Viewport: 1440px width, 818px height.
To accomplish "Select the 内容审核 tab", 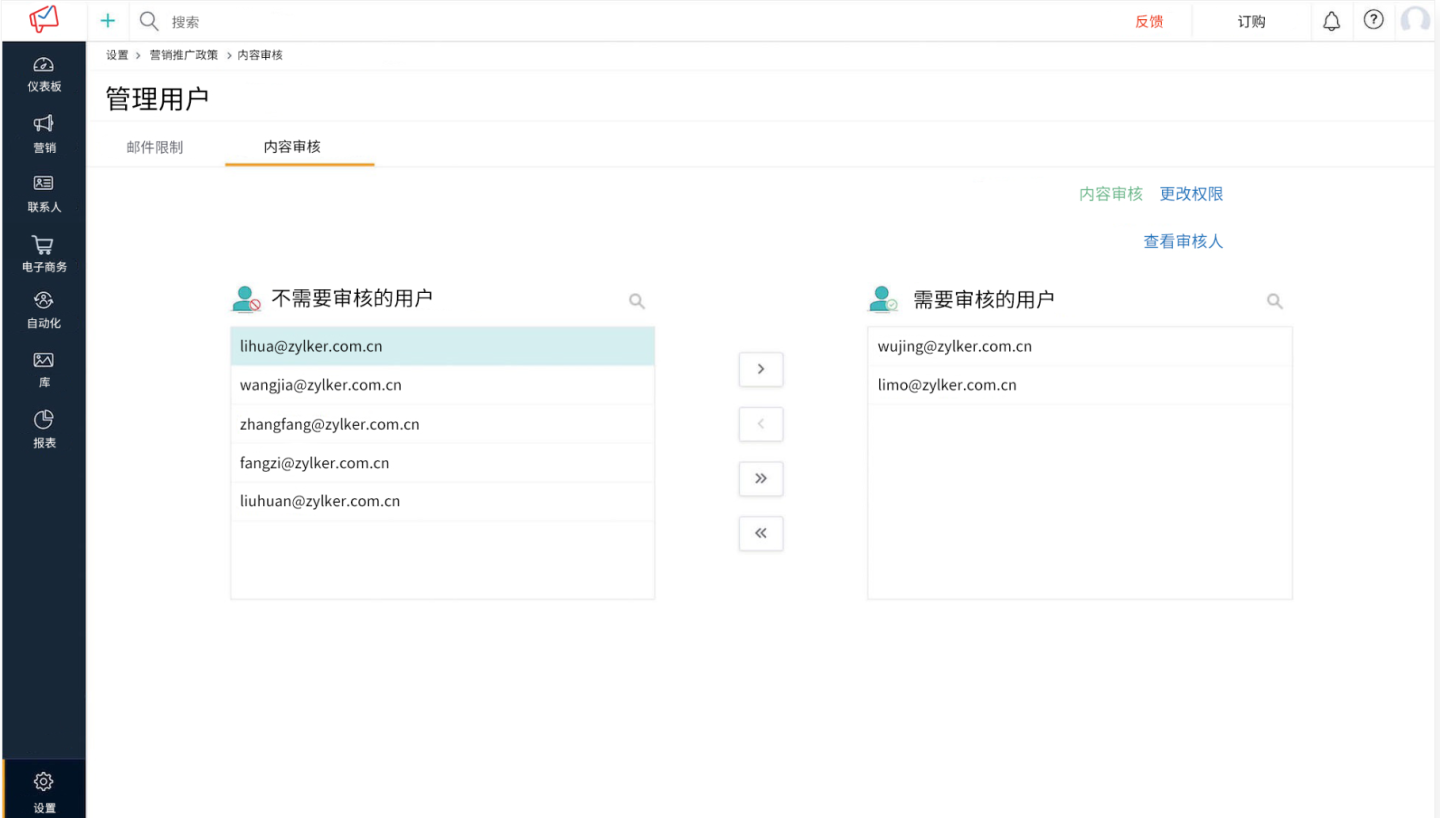I will pyautogui.click(x=292, y=147).
